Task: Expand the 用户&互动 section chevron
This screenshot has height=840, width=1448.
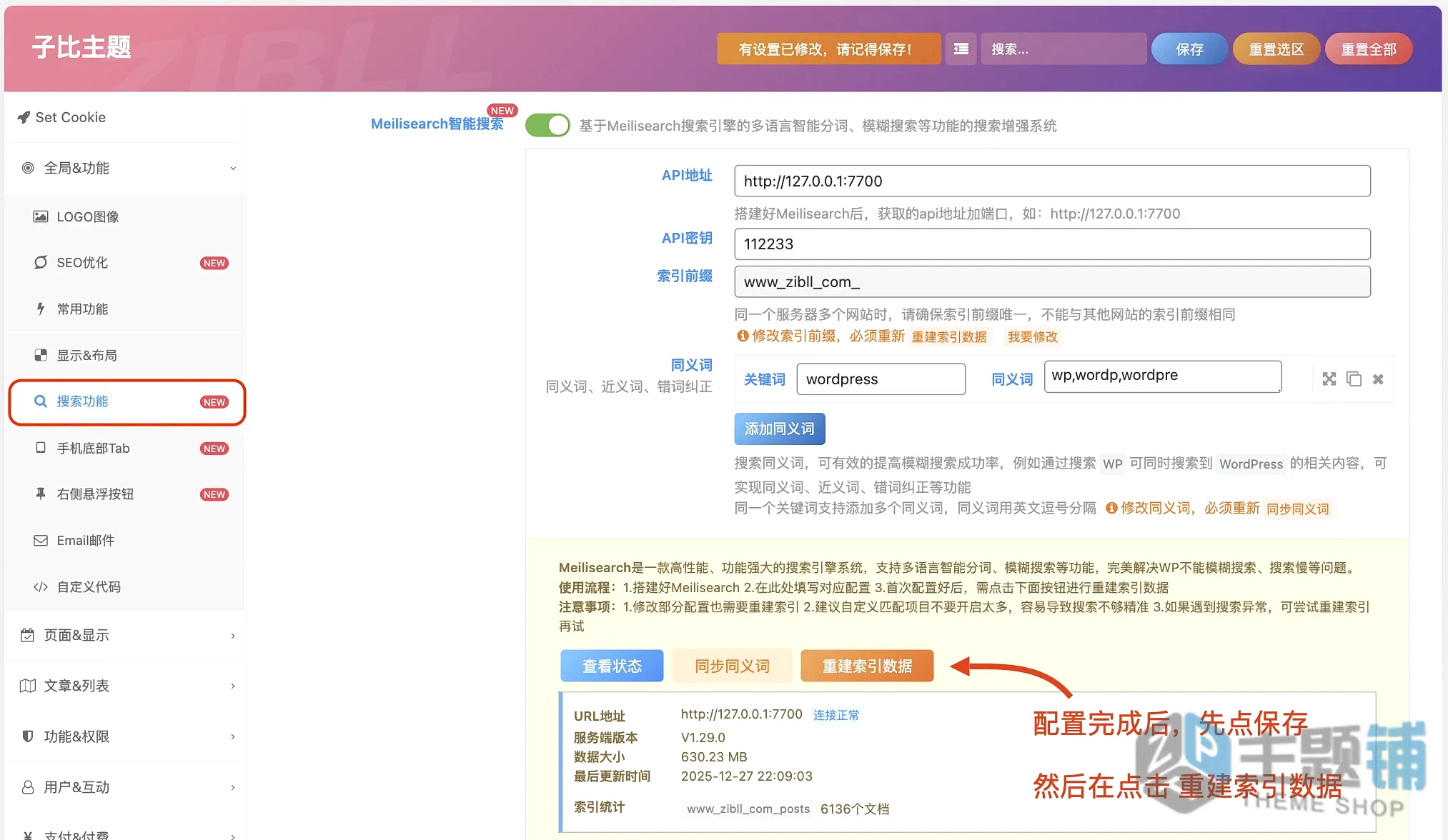Action: tap(233, 788)
